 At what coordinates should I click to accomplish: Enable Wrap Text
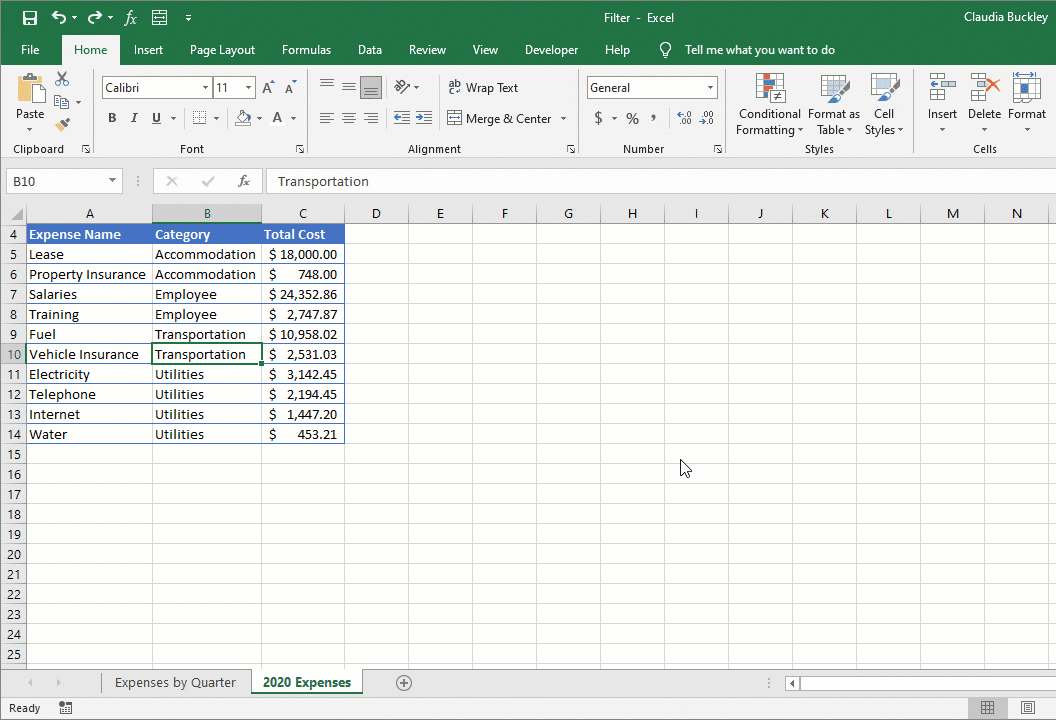point(483,87)
